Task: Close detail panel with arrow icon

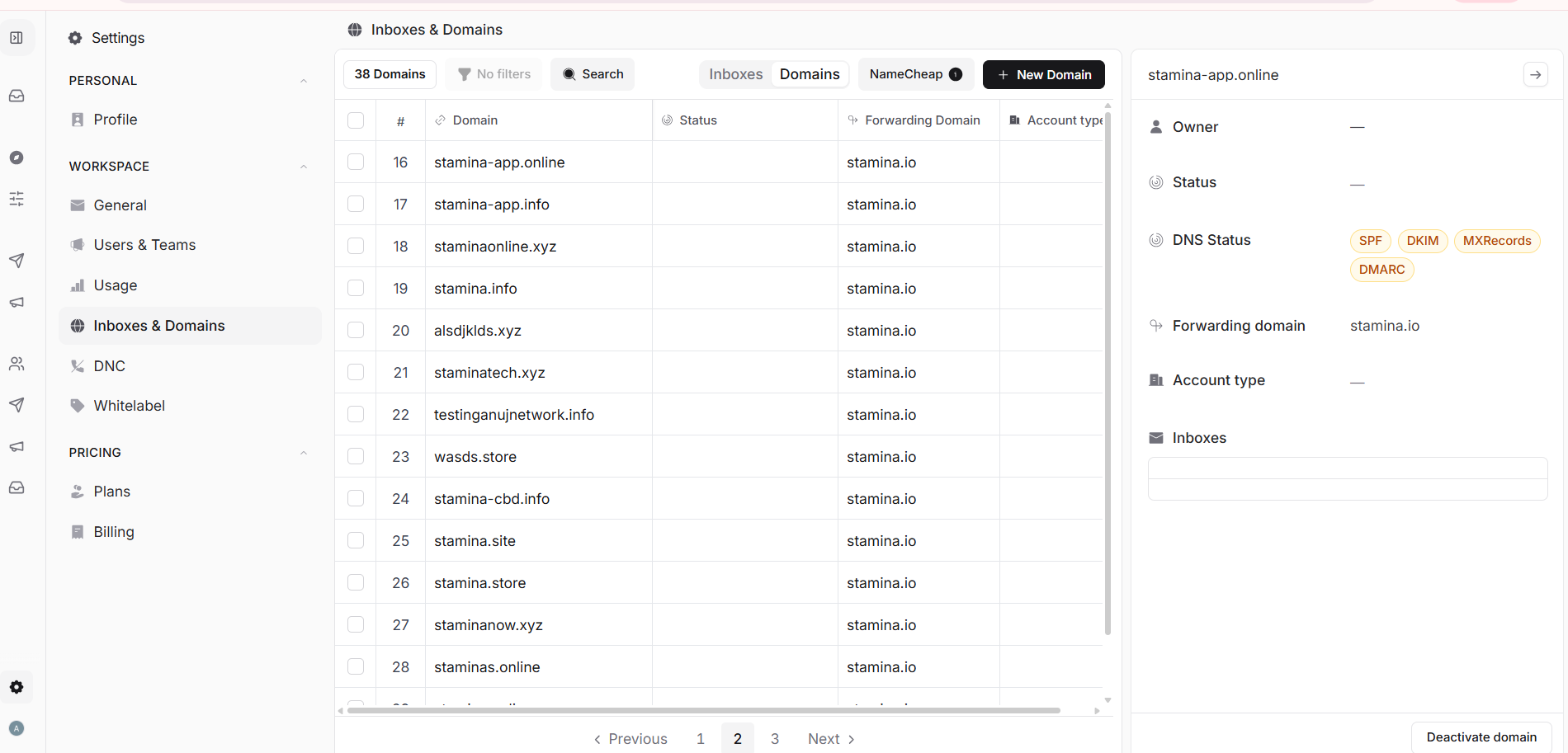Action: click(1535, 75)
